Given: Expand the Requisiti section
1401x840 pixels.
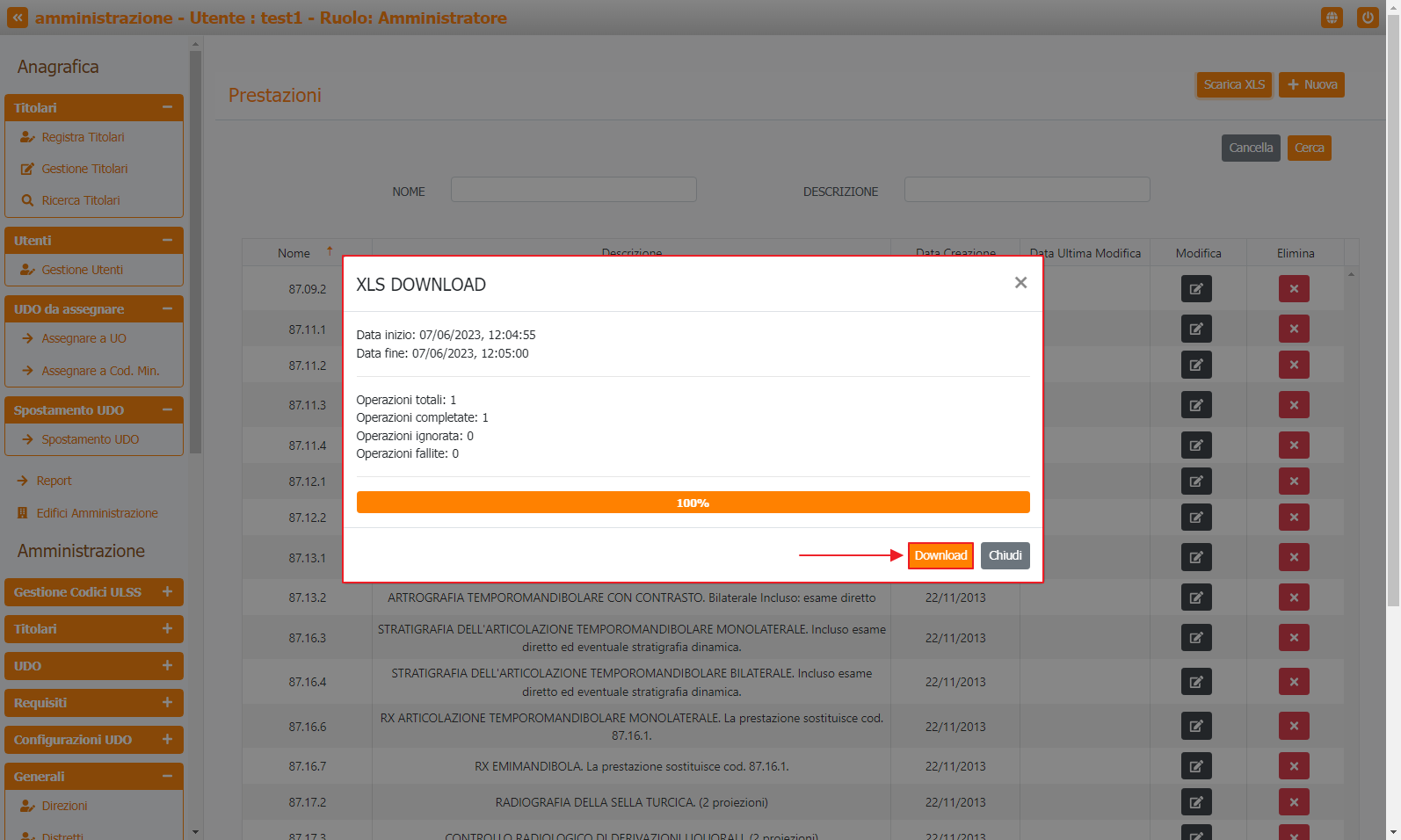Looking at the screenshot, I should pos(167,703).
